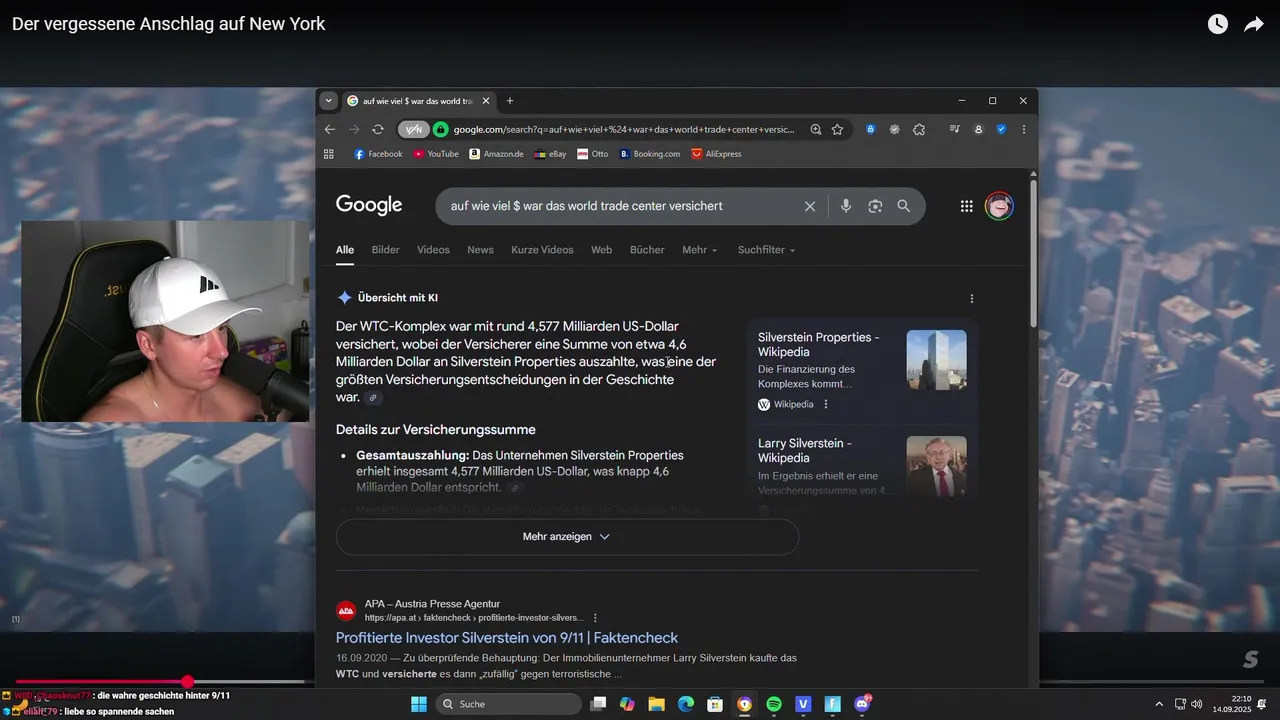Screen dimensions: 1280x720
Task: Click the taskbar Suche search box
Action: 508,704
